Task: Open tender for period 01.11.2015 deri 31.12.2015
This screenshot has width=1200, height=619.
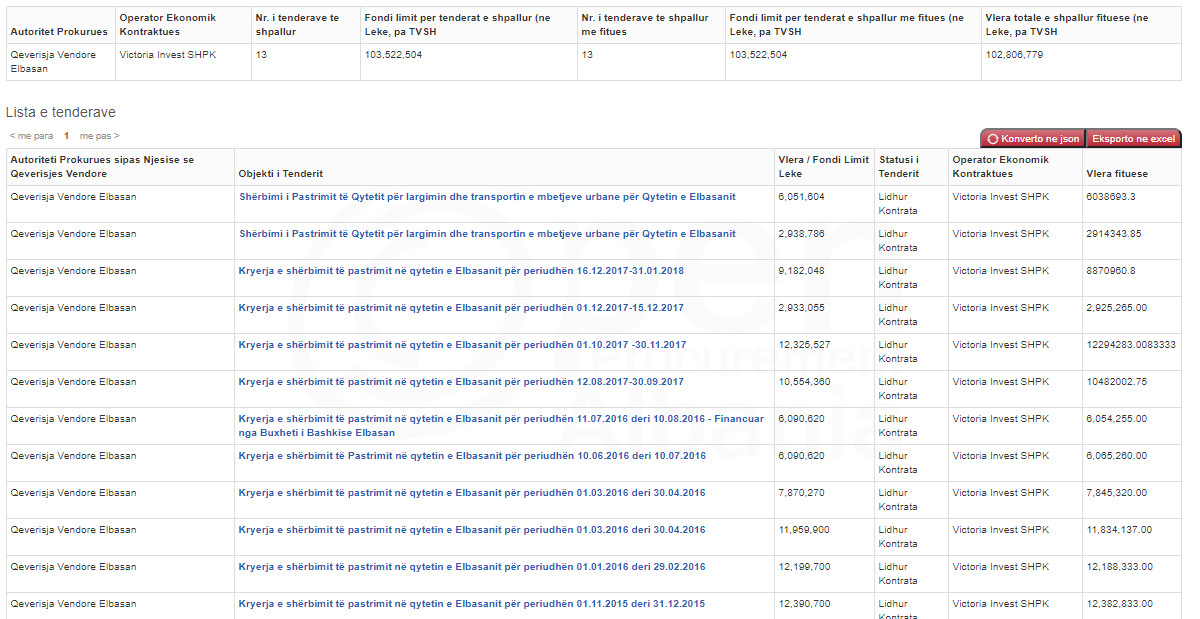Action: click(472, 604)
